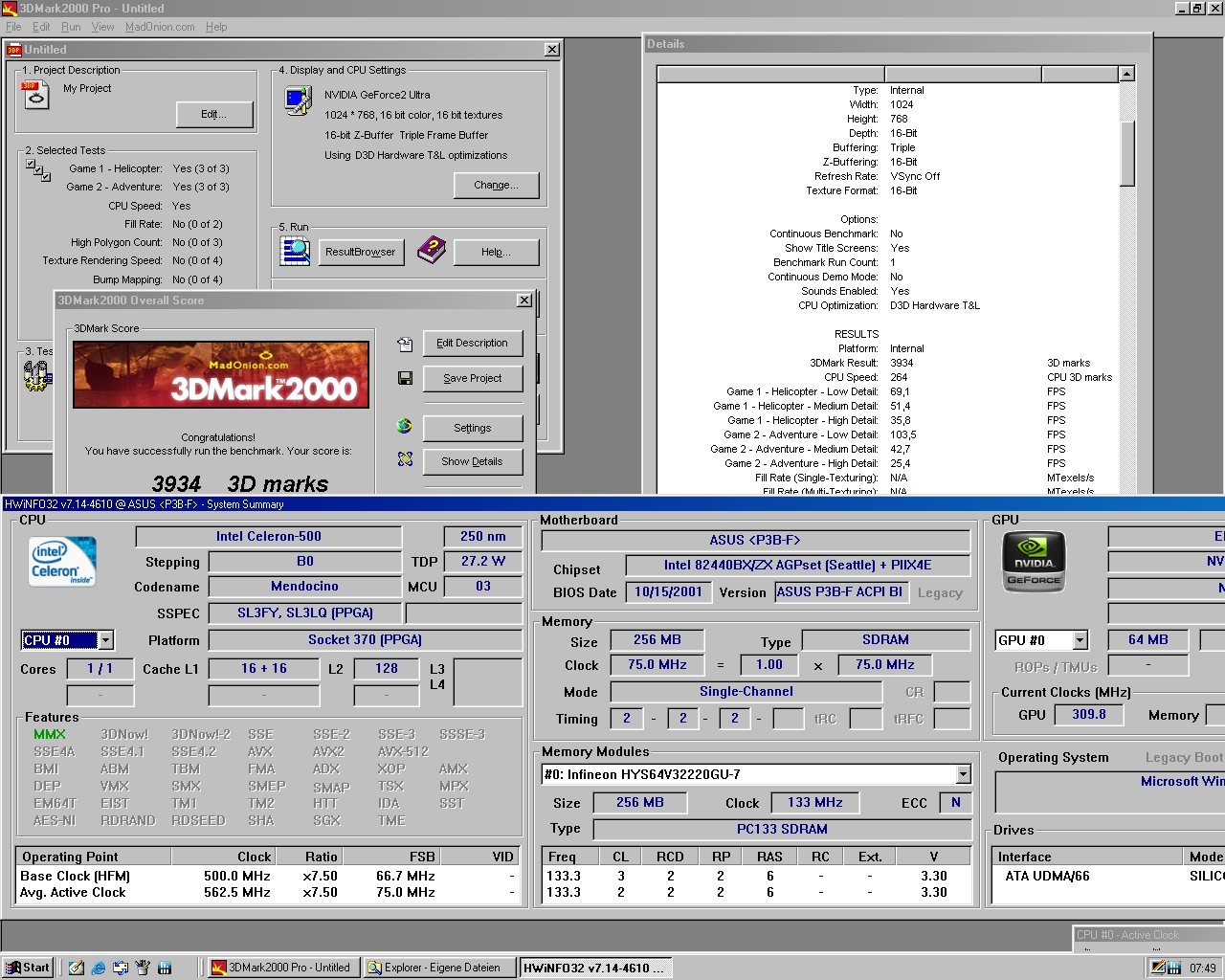Click the Interface column header in Drives
The image size is (1225, 980).
[1088, 857]
